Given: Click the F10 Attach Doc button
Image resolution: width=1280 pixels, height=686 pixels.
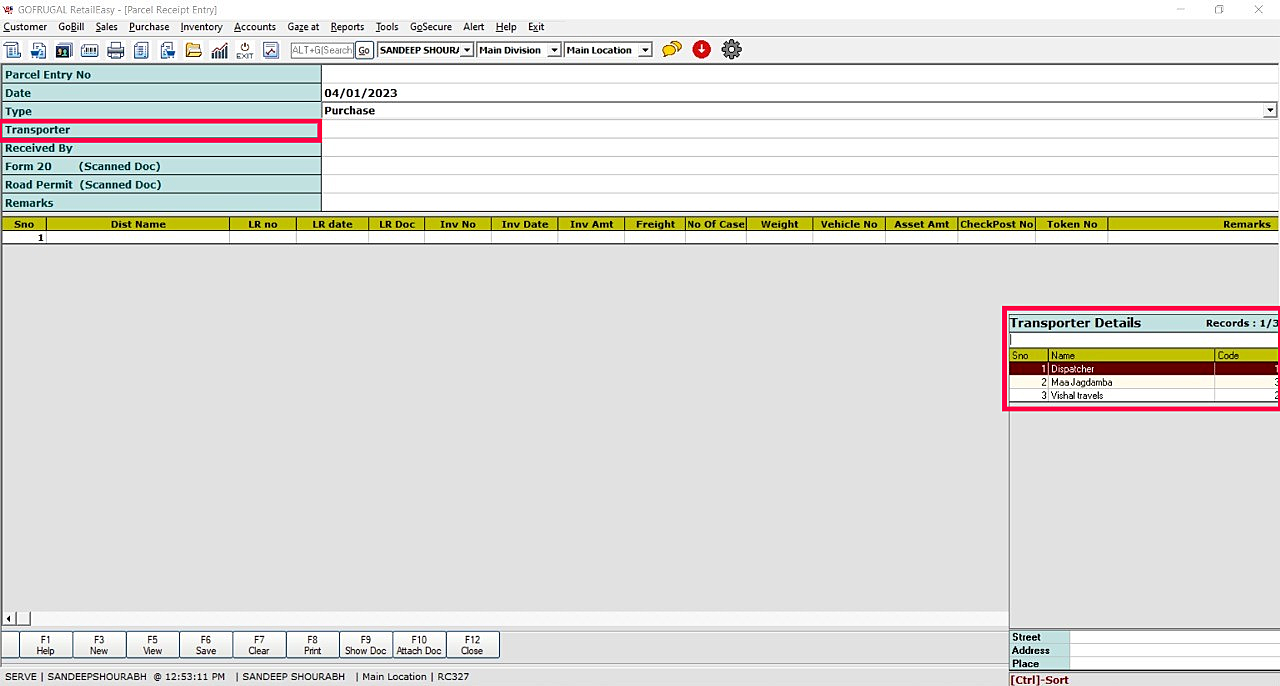Looking at the screenshot, I should click(419, 645).
